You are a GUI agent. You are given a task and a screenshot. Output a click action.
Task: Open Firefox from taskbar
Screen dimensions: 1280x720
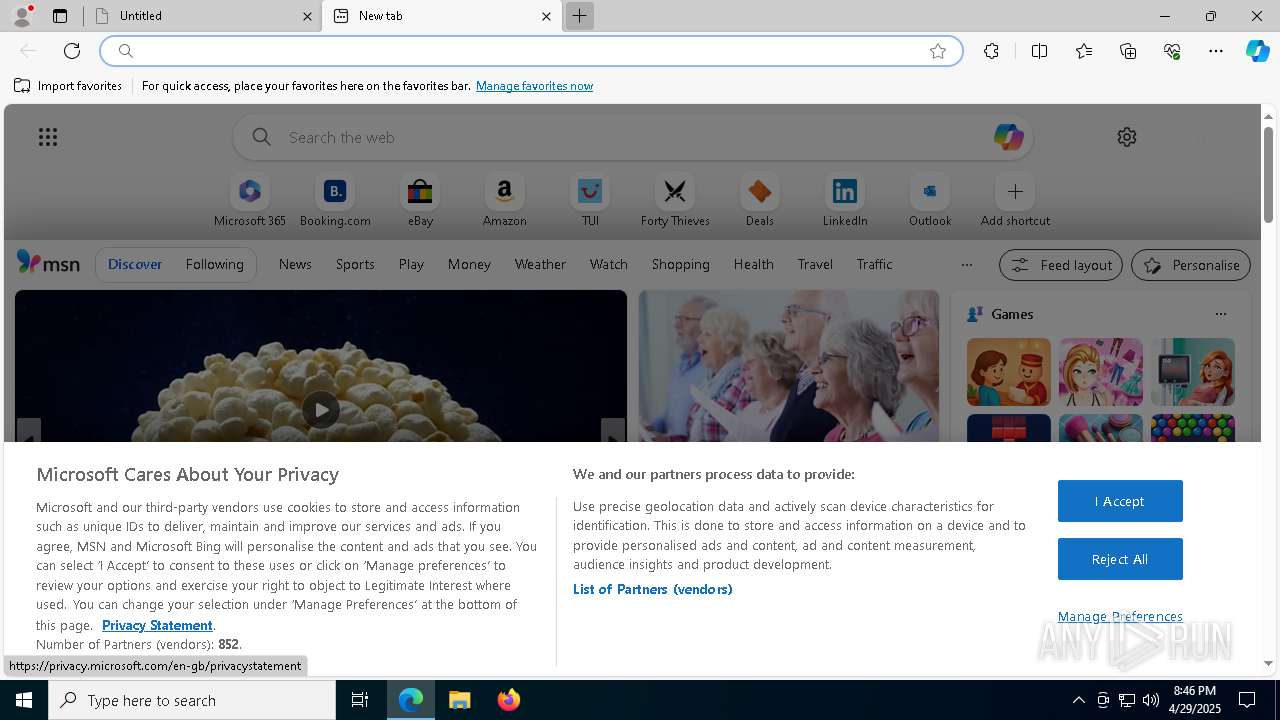pos(508,700)
